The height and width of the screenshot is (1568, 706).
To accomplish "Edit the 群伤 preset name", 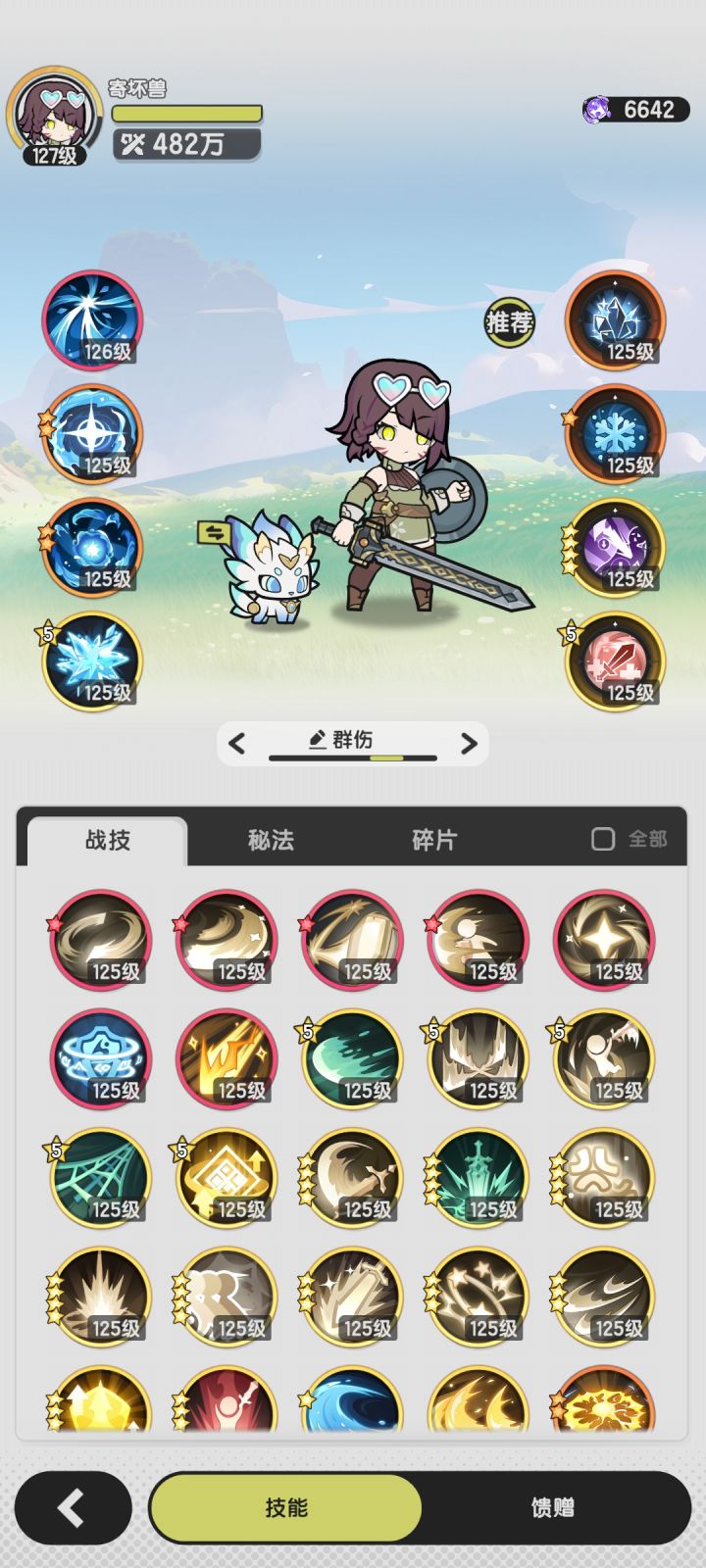I will click(x=340, y=740).
